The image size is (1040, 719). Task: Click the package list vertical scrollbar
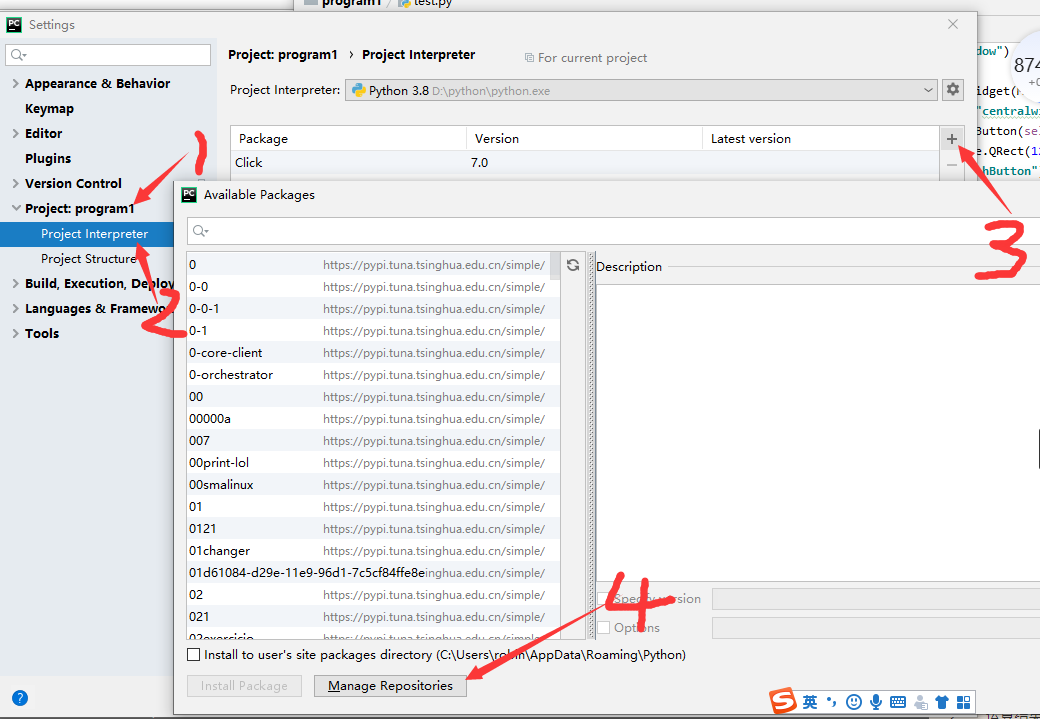point(554,265)
